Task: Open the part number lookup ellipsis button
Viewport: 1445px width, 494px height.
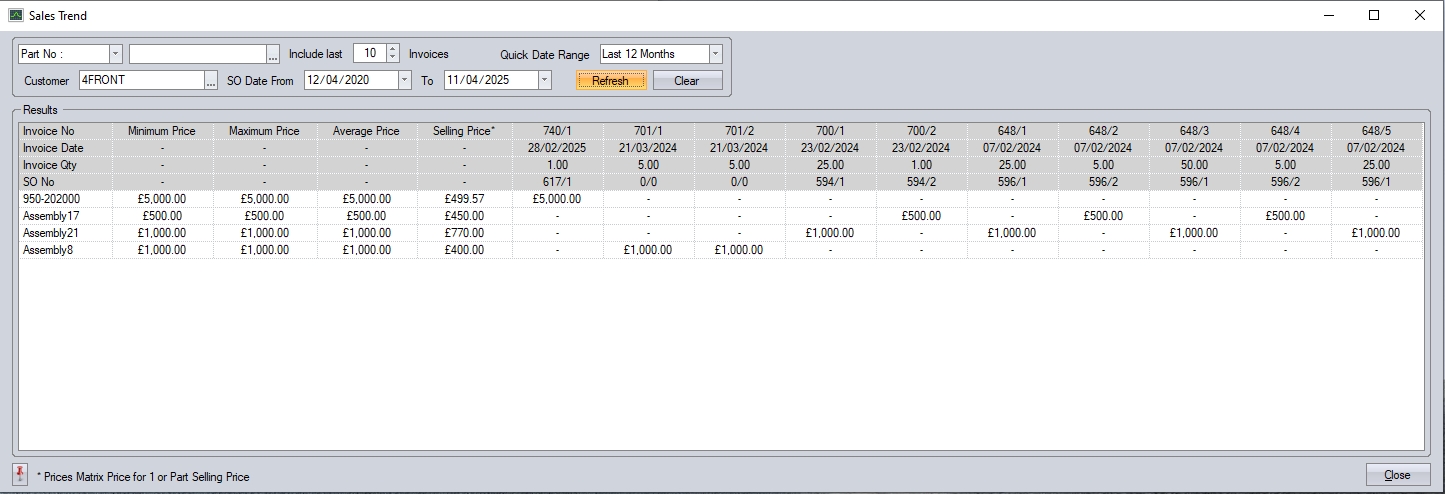Action: coord(273,54)
